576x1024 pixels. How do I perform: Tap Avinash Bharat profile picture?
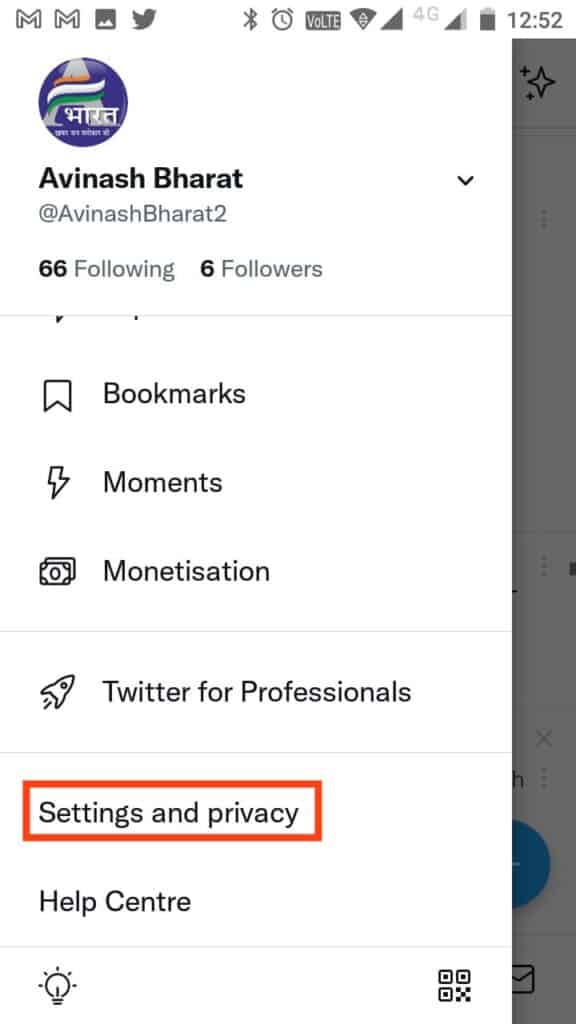[83, 103]
